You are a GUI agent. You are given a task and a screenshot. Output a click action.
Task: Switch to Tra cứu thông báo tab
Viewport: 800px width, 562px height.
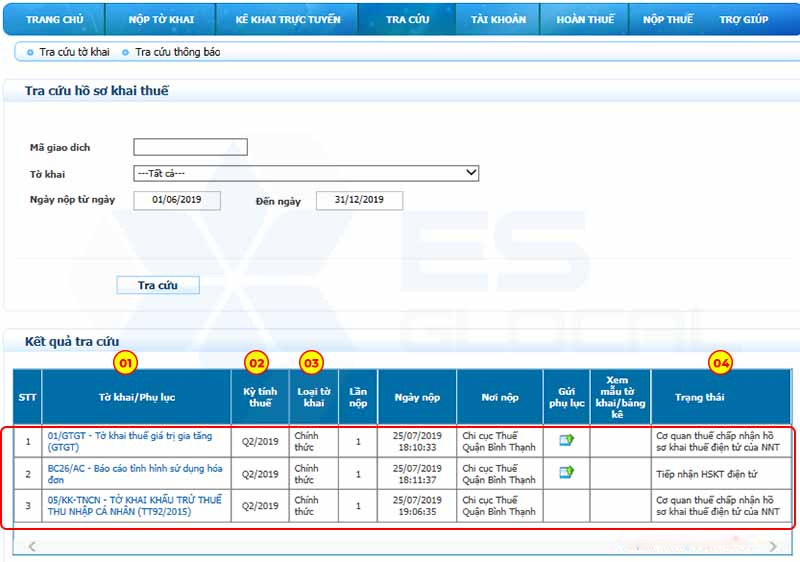177,52
